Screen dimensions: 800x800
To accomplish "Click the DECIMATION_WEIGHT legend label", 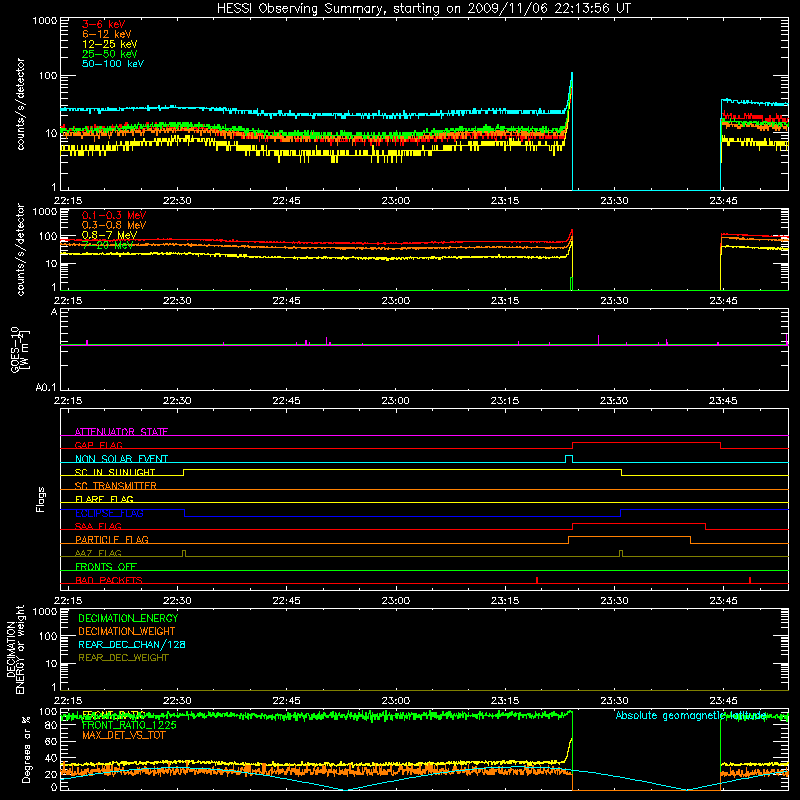I will click(x=127, y=631).
